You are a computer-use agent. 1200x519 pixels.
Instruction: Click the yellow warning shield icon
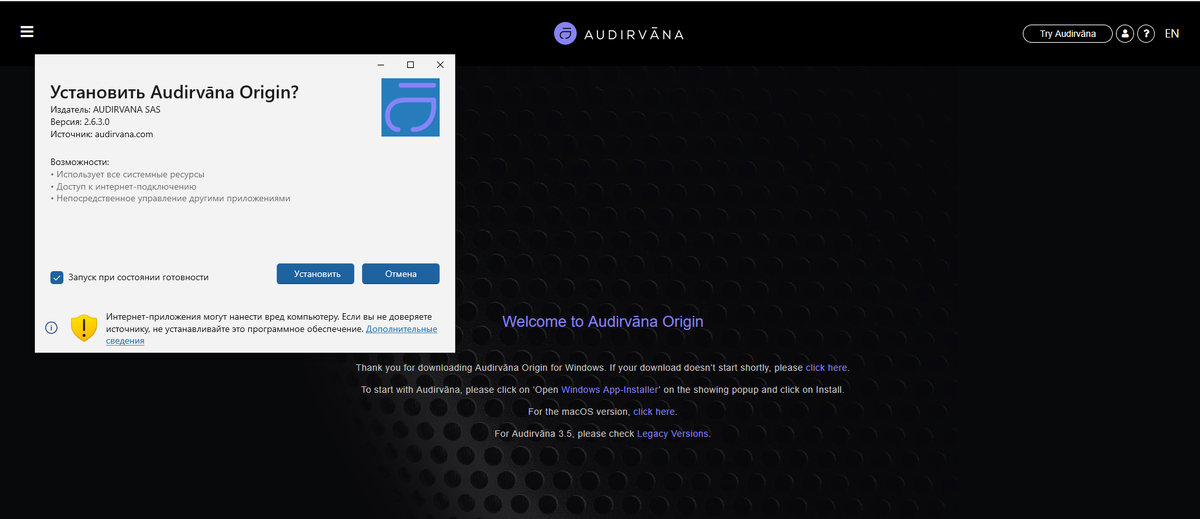pyautogui.click(x=84, y=328)
